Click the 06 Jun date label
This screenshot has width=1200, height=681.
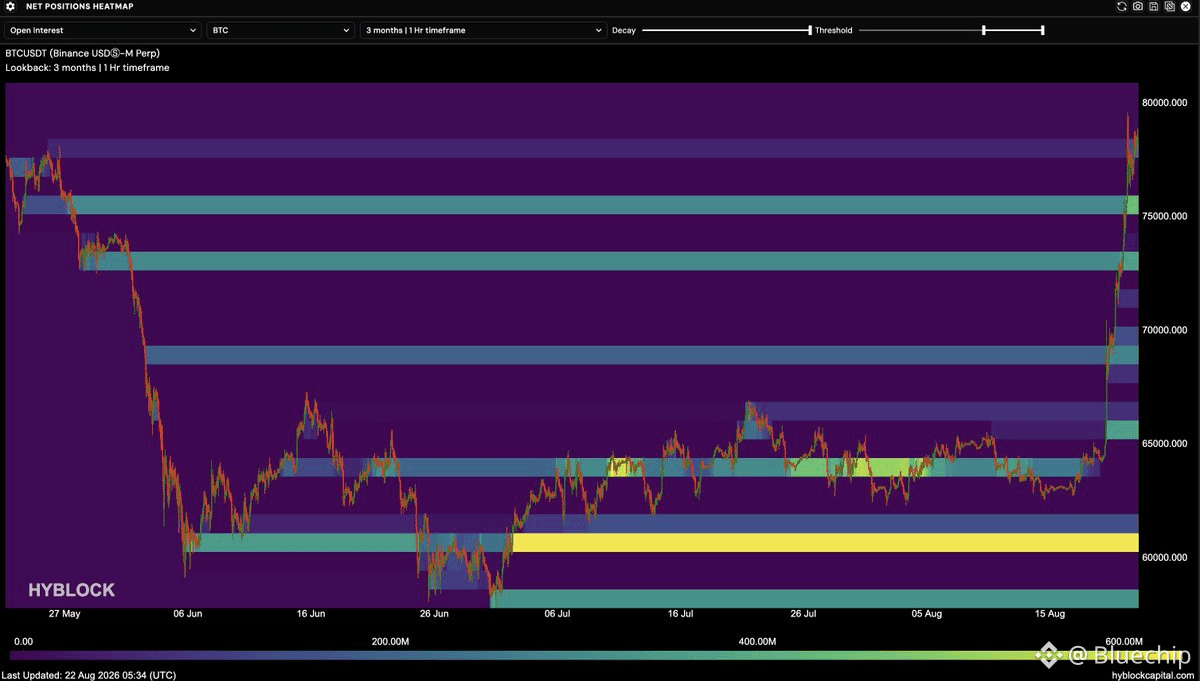pyautogui.click(x=187, y=614)
